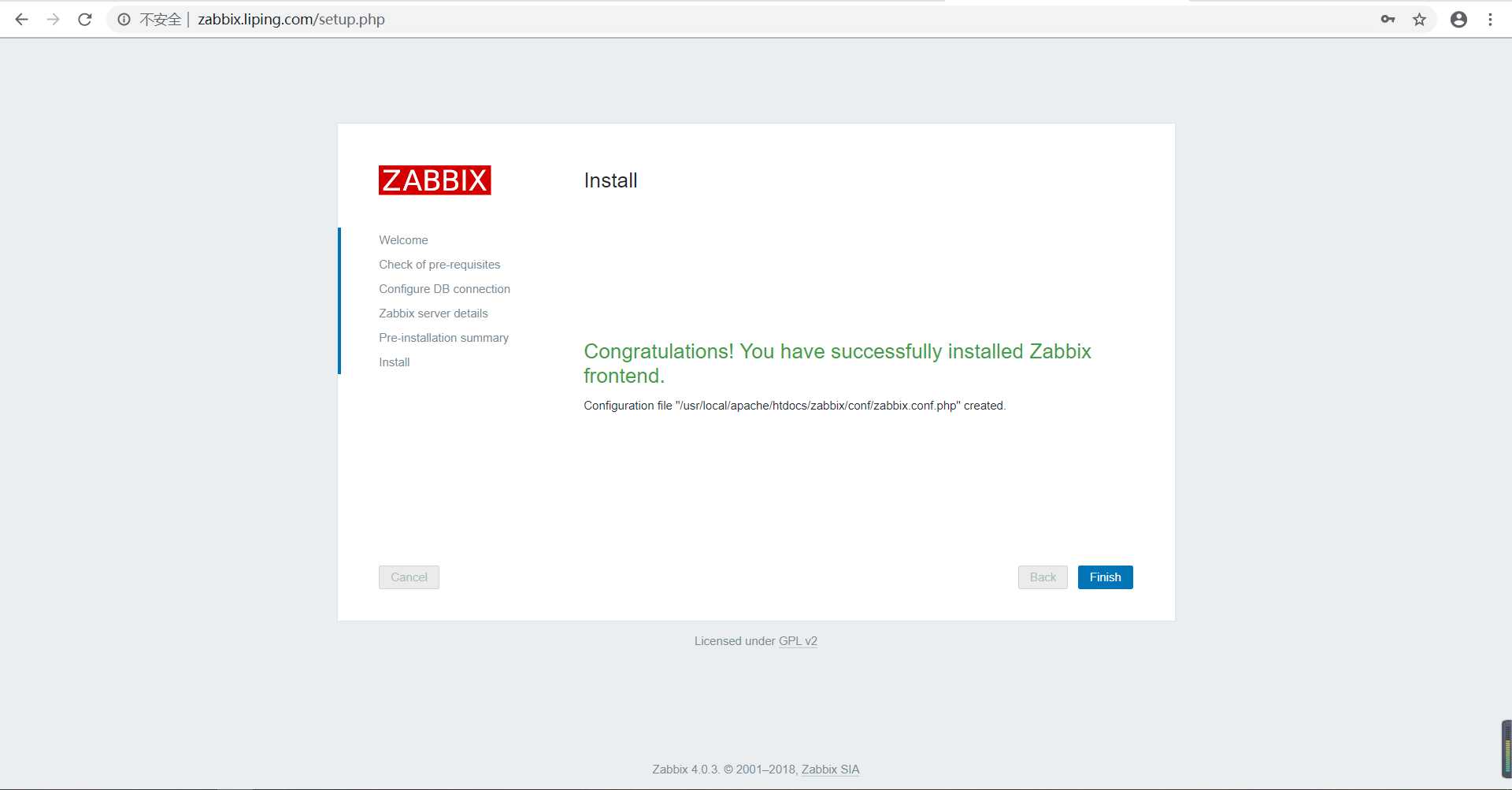Click the configuration file created message
This screenshot has width=1512, height=790.
pos(795,406)
